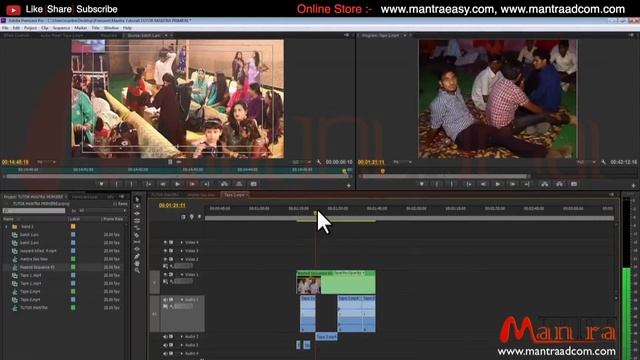Select the TUTOR MANTRA sequence in Project panel

[34, 308]
